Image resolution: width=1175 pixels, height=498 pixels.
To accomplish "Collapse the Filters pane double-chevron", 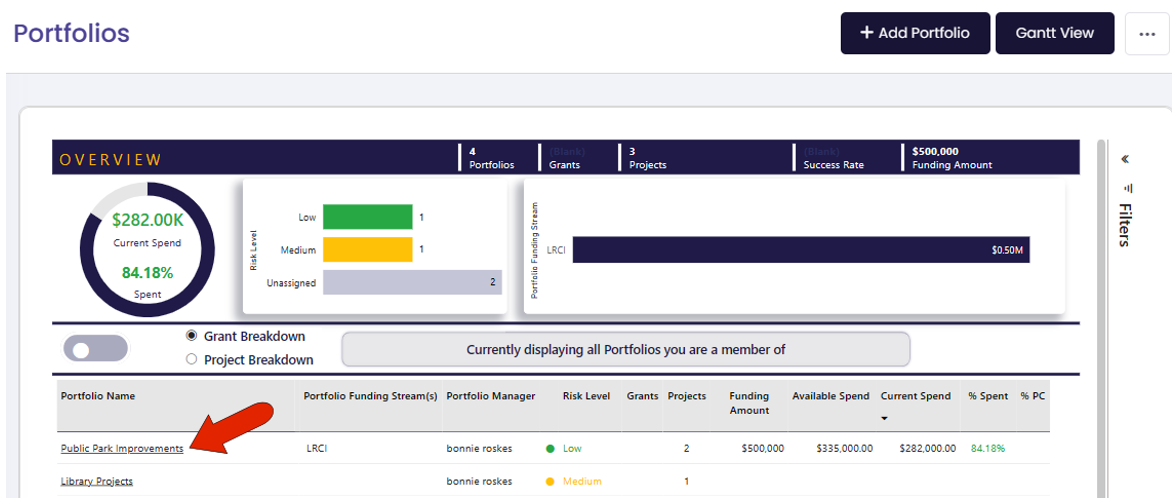I will pos(1125,159).
